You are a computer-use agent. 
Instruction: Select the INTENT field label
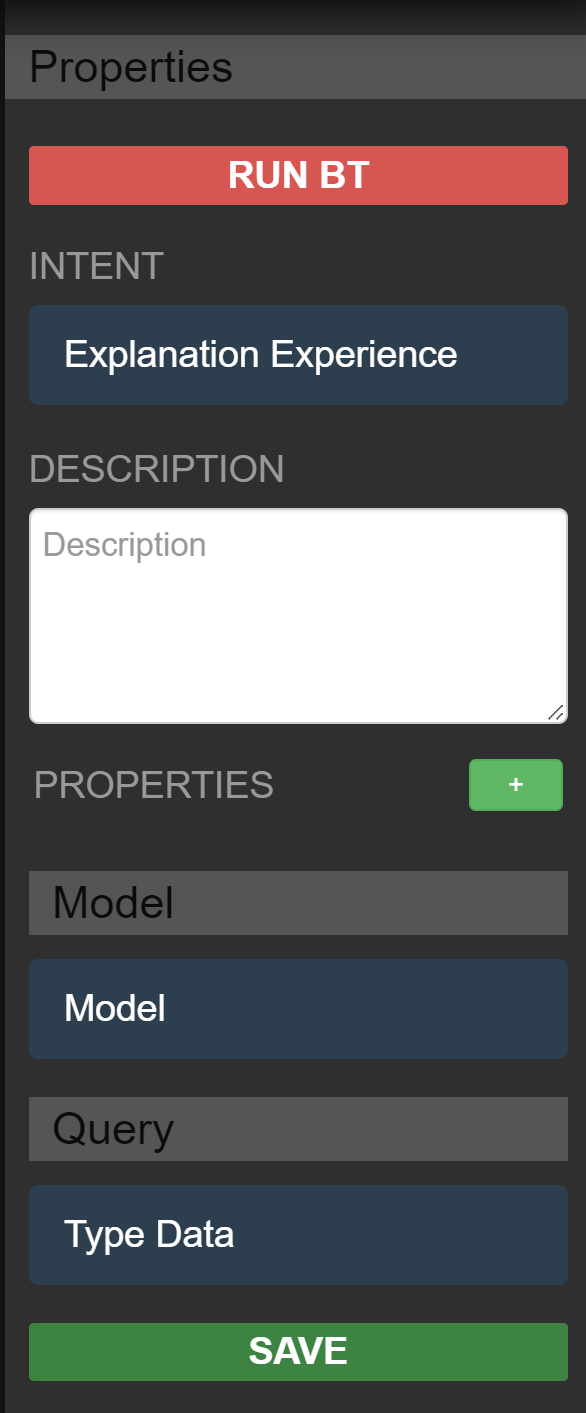95,266
